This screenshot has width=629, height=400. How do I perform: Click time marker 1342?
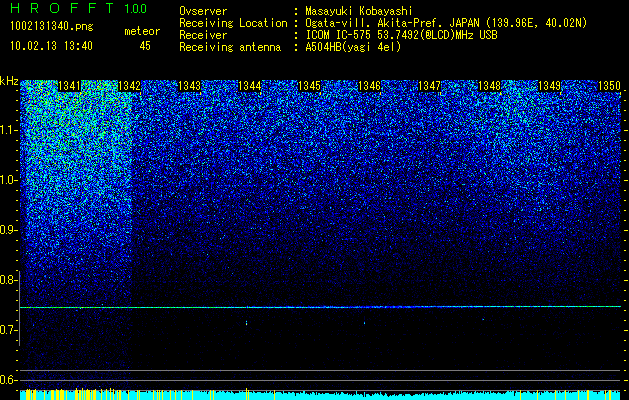point(129,86)
